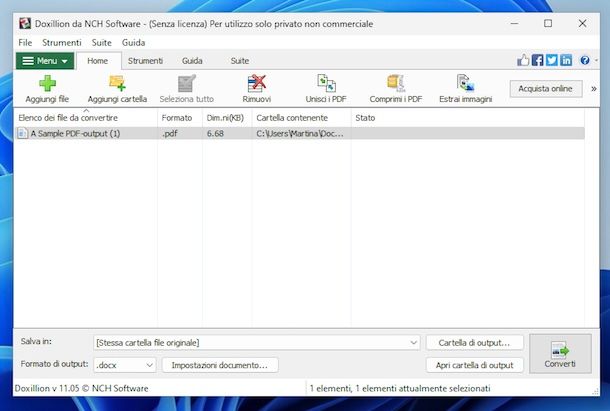
Task: Sort by the Cartella contenente column header
Action: coord(301,118)
